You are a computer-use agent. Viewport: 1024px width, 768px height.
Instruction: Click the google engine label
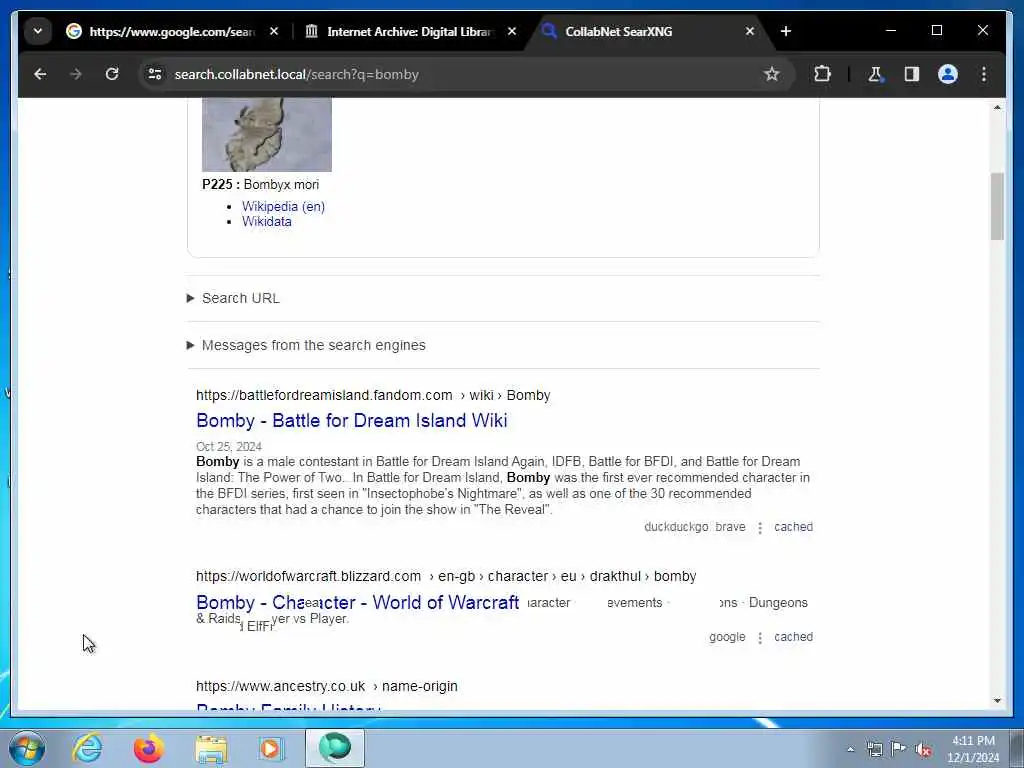pos(727,637)
